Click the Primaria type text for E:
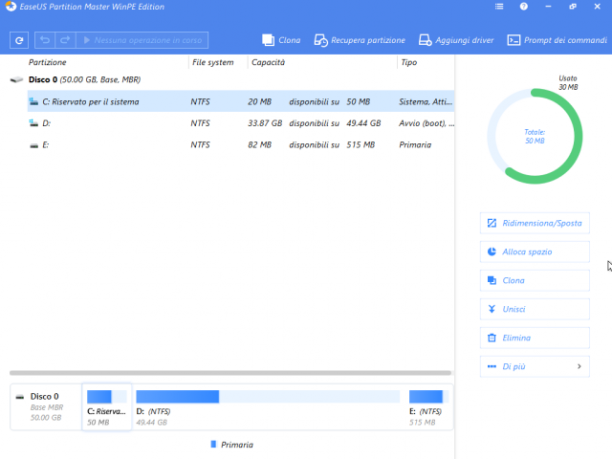This screenshot has height=459, width=612. tap(415, 145)
